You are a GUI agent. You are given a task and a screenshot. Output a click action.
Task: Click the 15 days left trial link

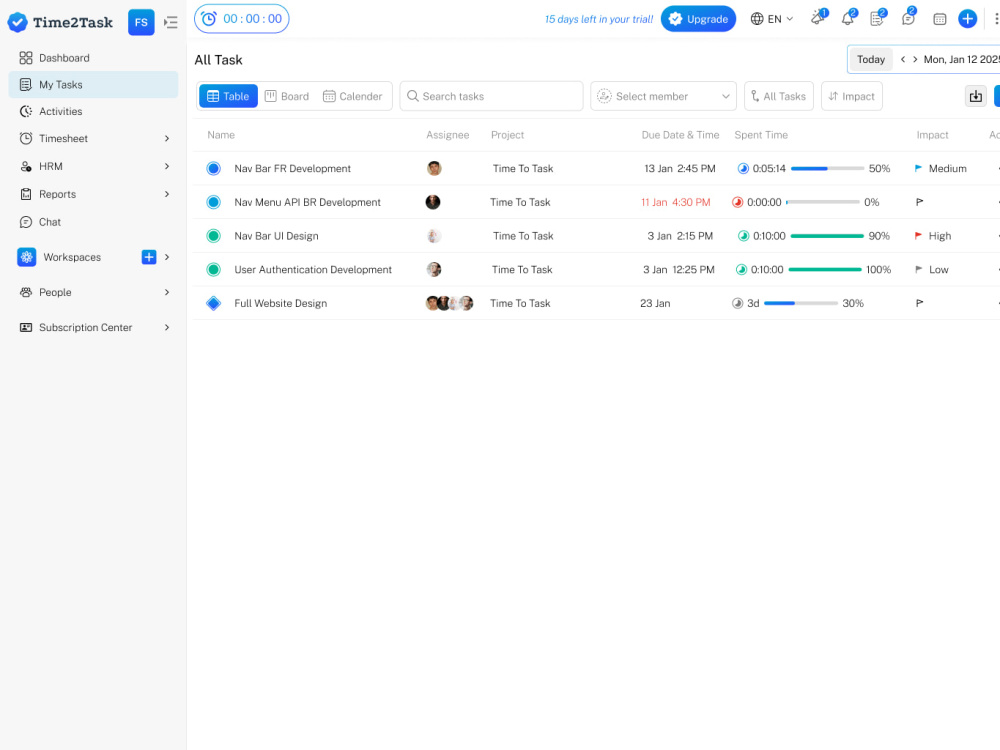[599, 19]
